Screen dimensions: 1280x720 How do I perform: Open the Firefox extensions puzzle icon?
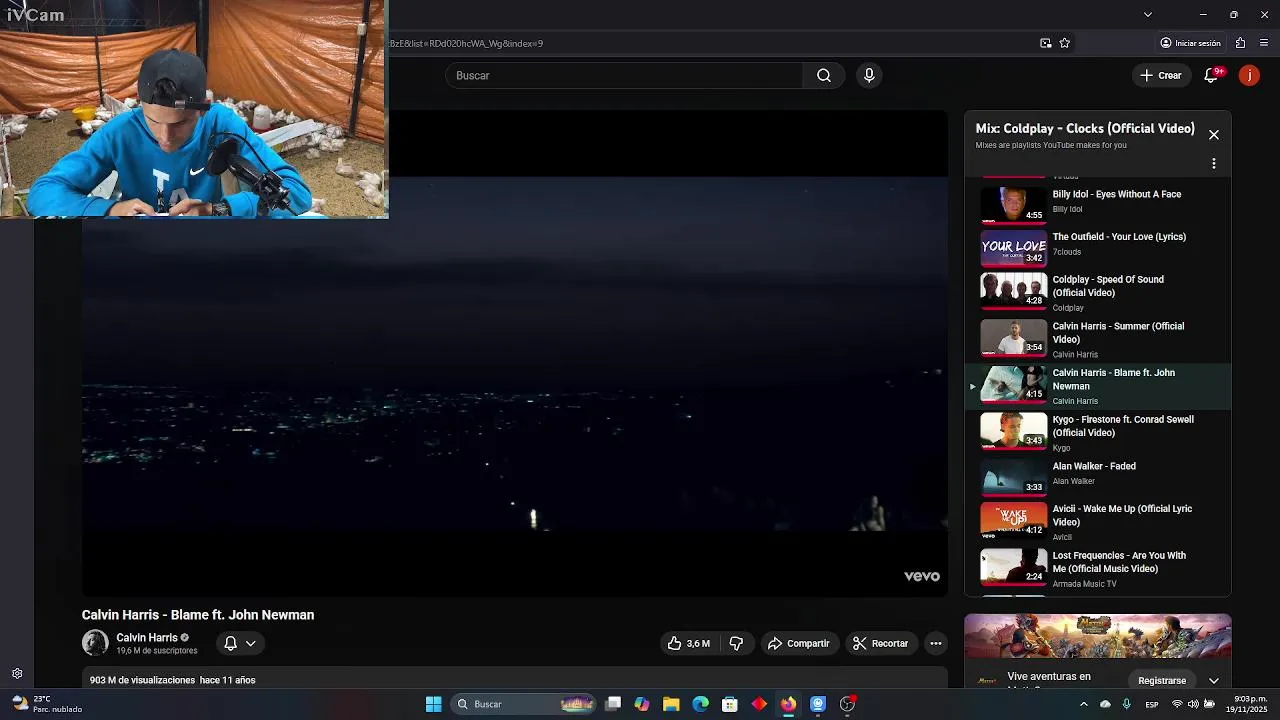point(1240,43)
